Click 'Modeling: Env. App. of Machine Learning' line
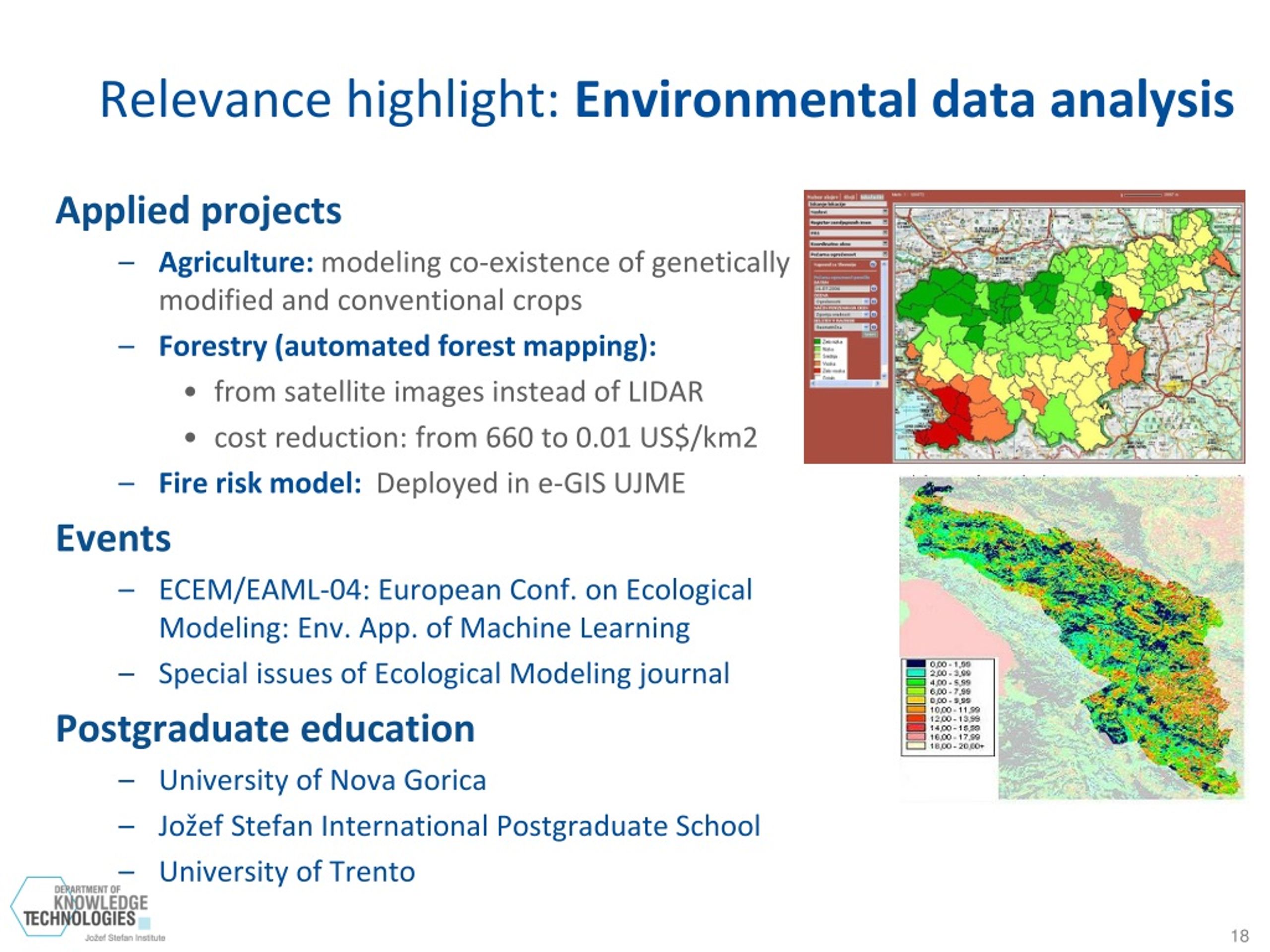 pyautogui.click(x=424, y=628)
